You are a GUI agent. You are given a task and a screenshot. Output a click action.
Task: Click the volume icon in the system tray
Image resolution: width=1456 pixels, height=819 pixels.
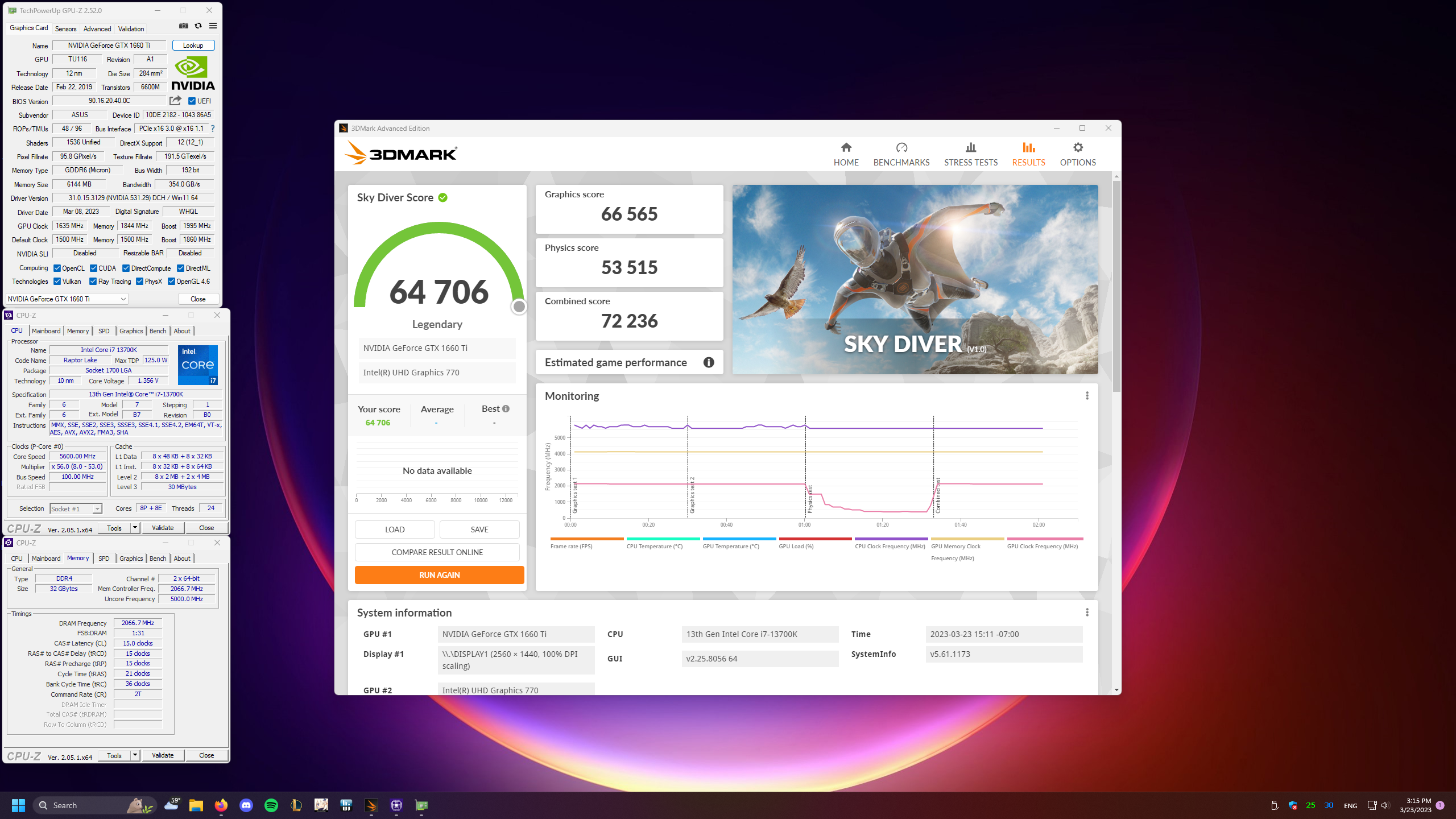coord(1385,805)
